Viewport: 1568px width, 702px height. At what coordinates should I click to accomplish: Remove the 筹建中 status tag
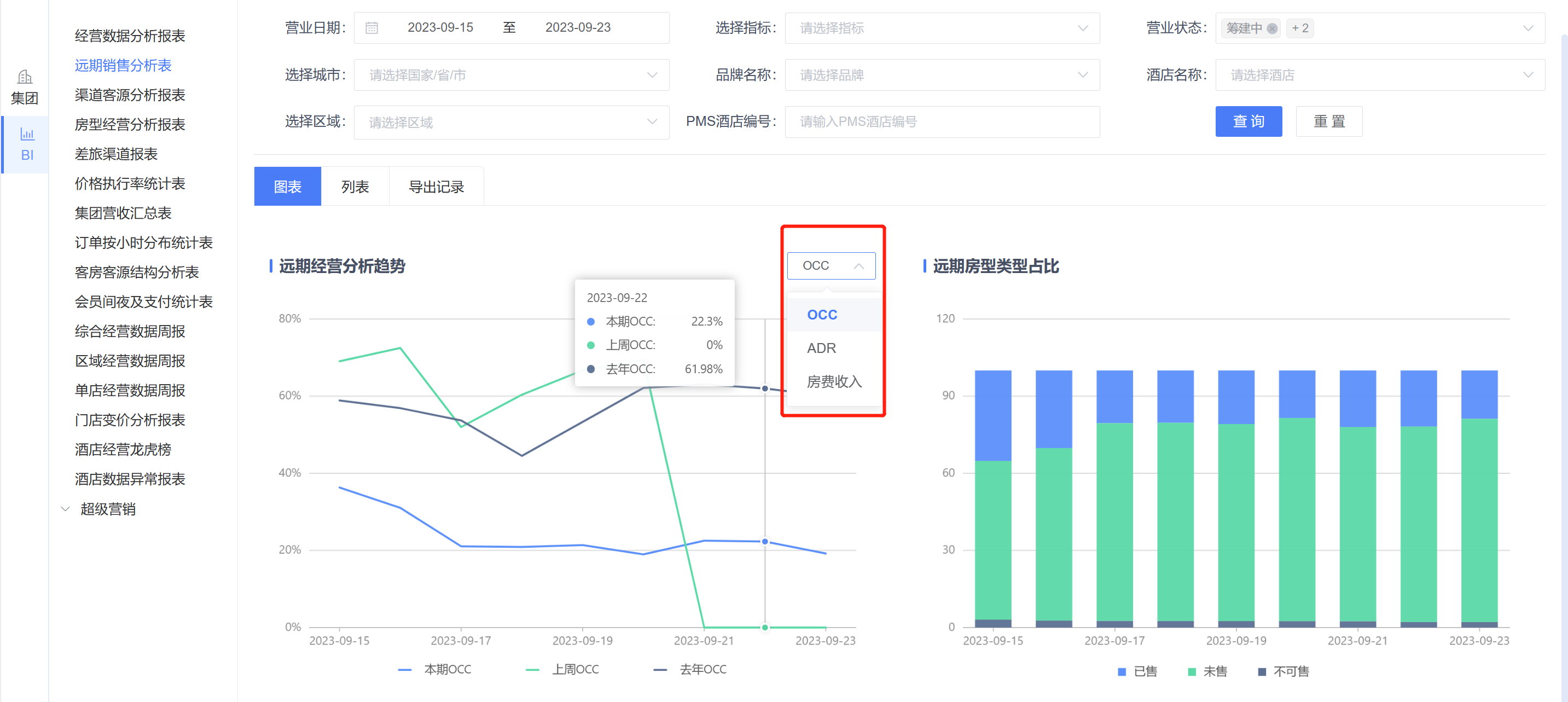tap(1271, 28)
